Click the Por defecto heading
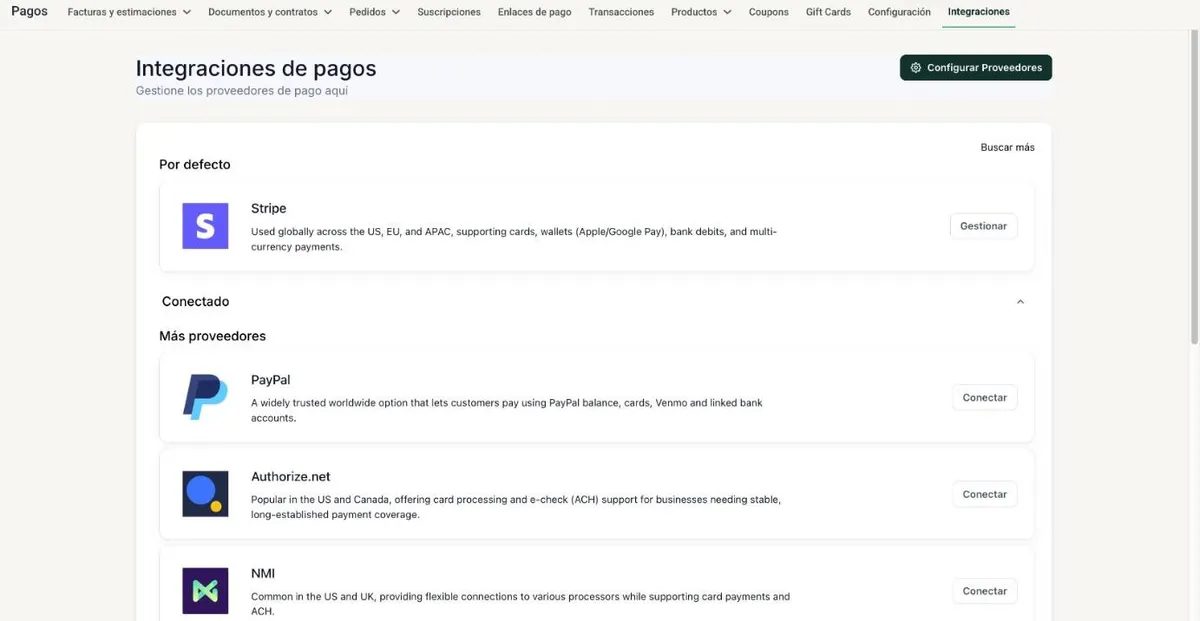This screenshot has height=621, width=1200. coord(195,164)
